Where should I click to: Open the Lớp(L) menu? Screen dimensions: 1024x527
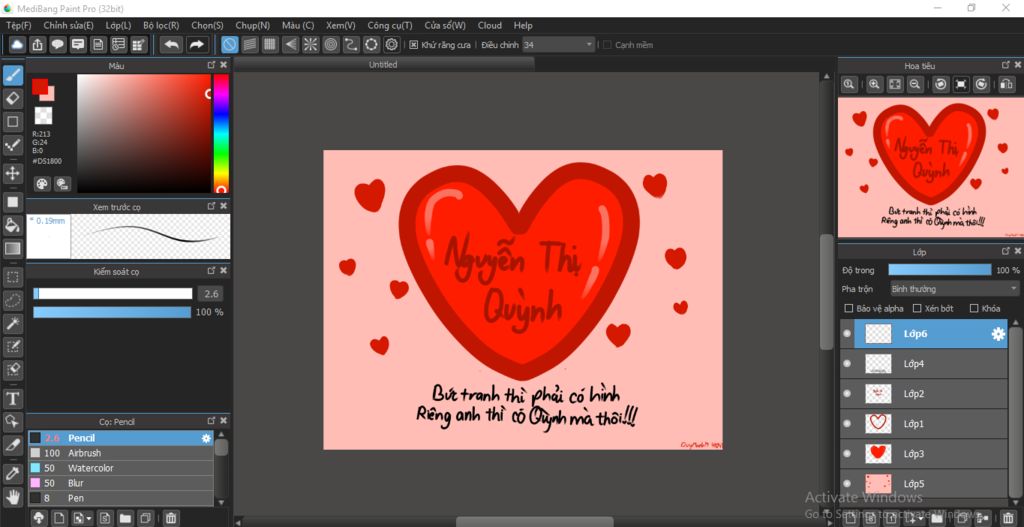click(x=118, y=25)
